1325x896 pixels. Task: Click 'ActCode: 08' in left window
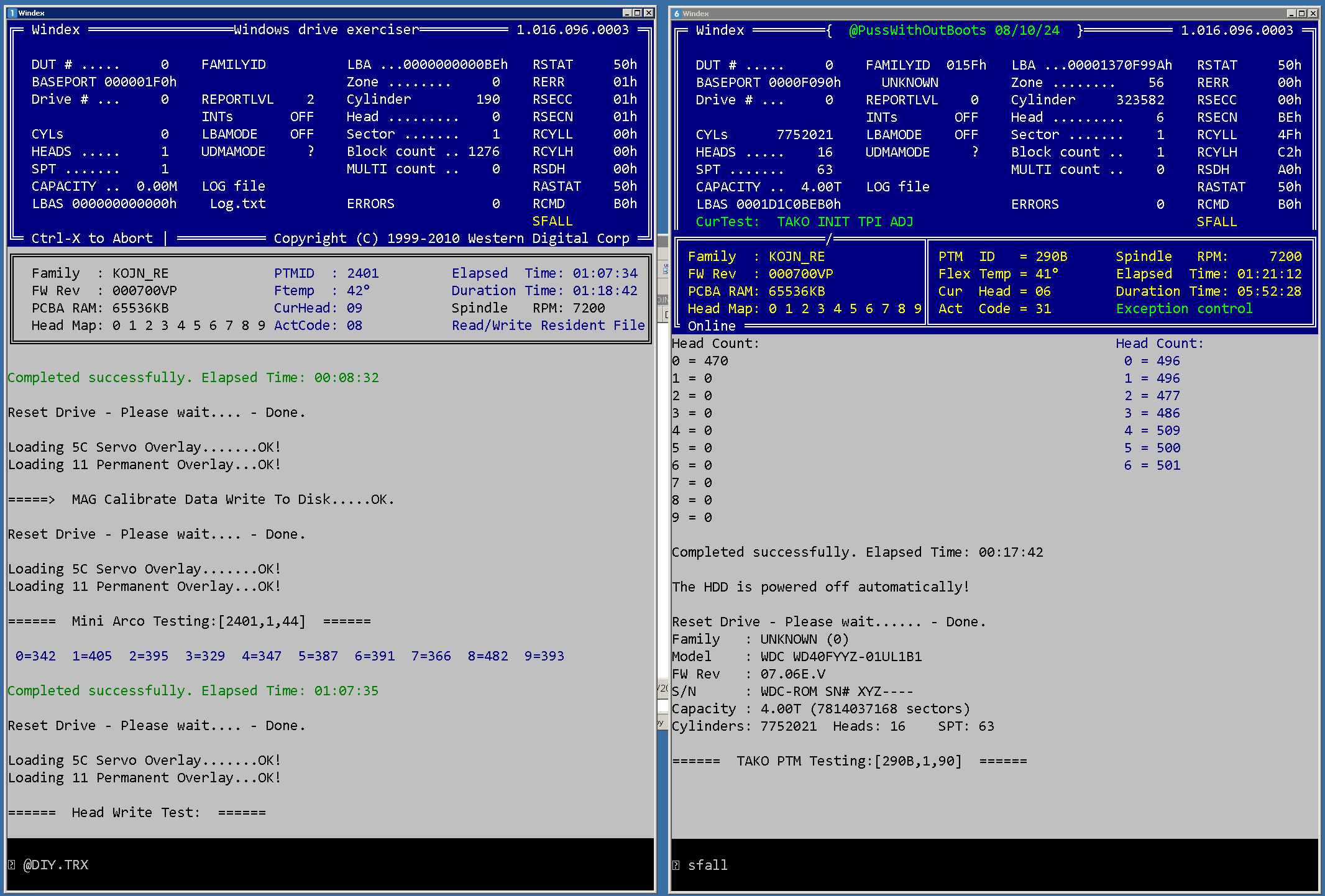tap(318, 325)
